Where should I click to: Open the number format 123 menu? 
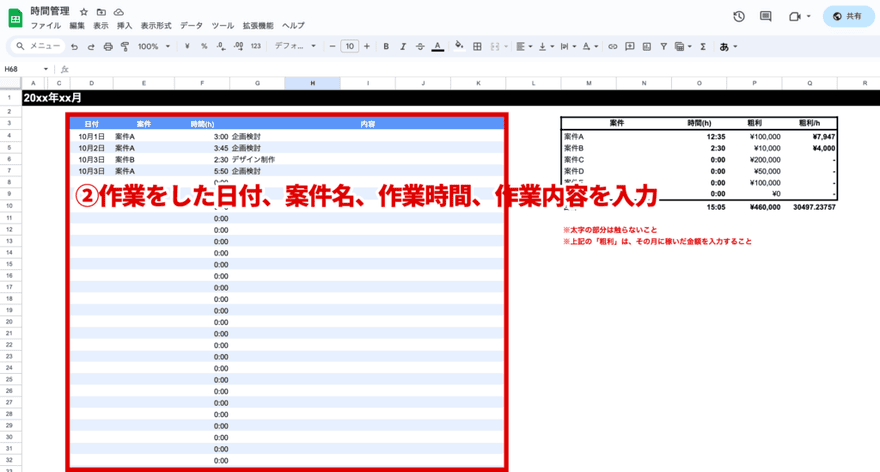[x=256, y=47]
